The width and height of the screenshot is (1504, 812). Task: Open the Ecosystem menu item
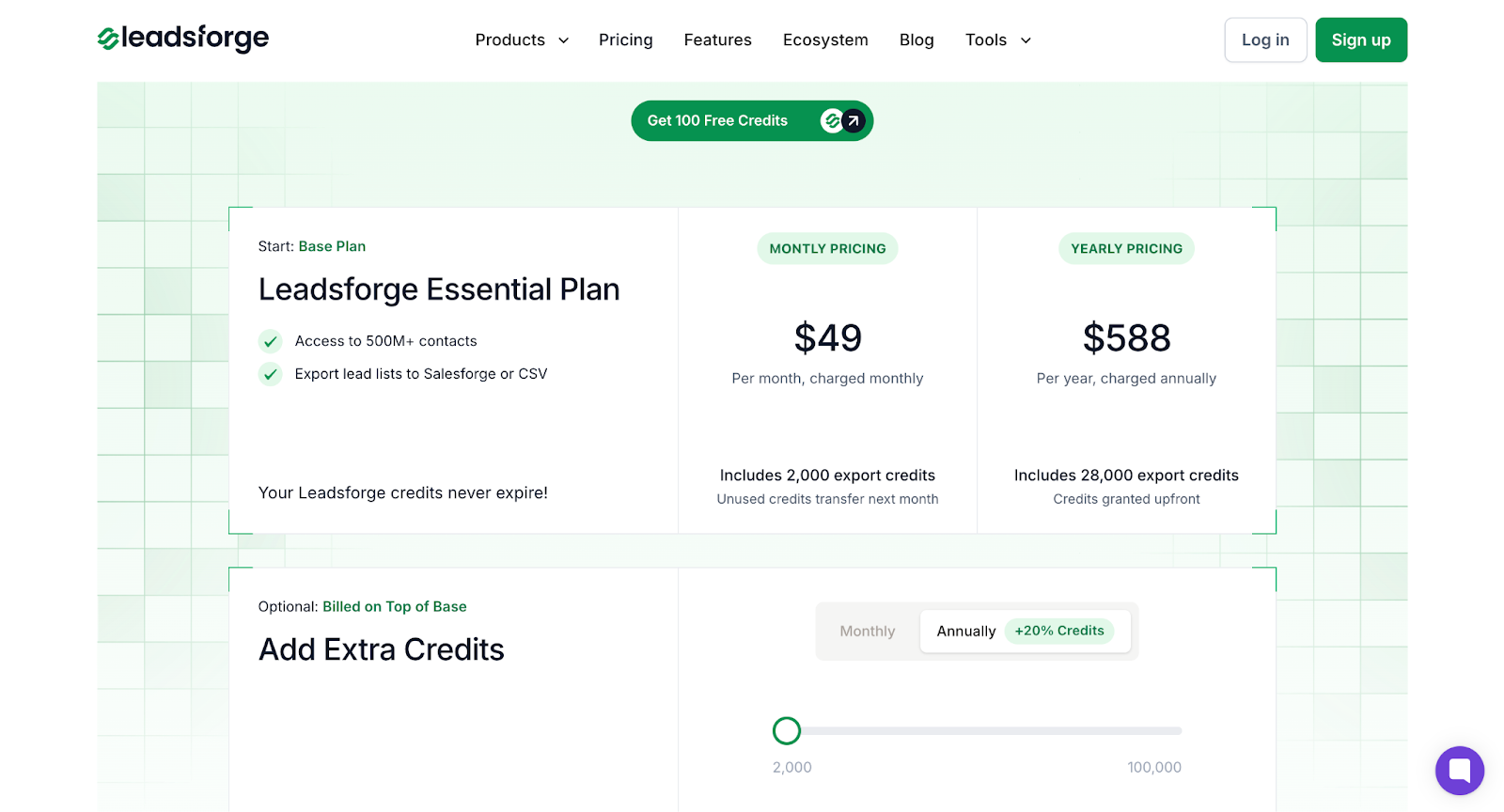(825, 40)
